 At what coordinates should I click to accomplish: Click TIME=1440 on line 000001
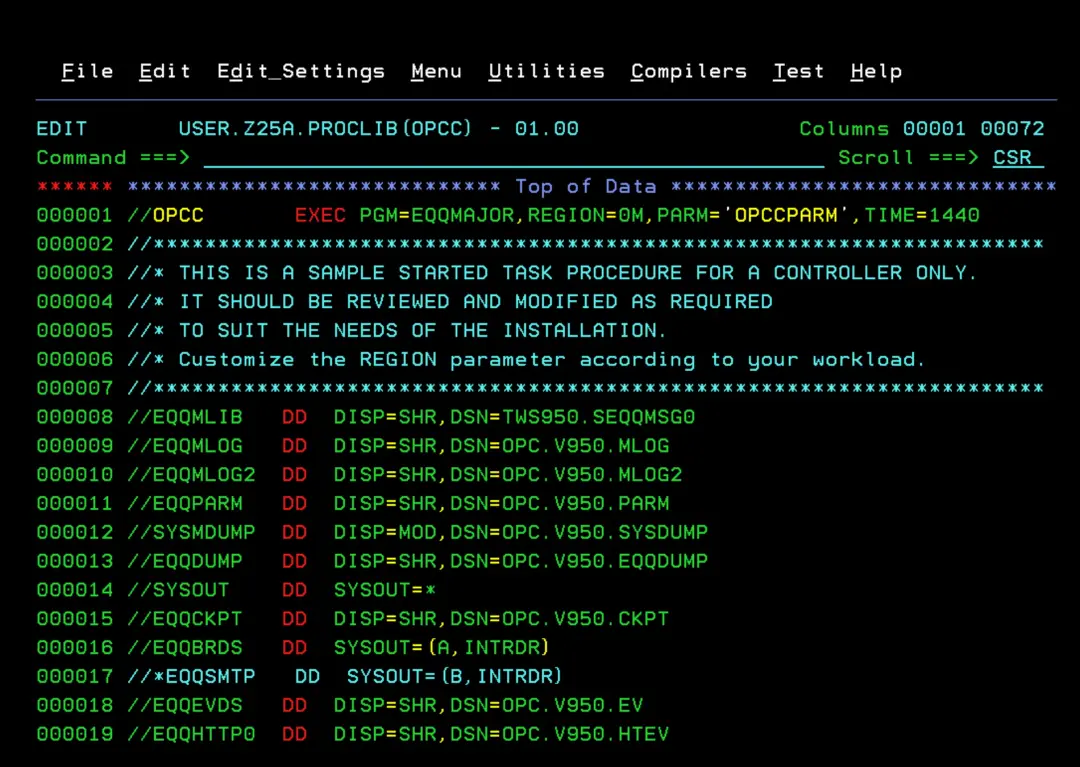[922, 216]
